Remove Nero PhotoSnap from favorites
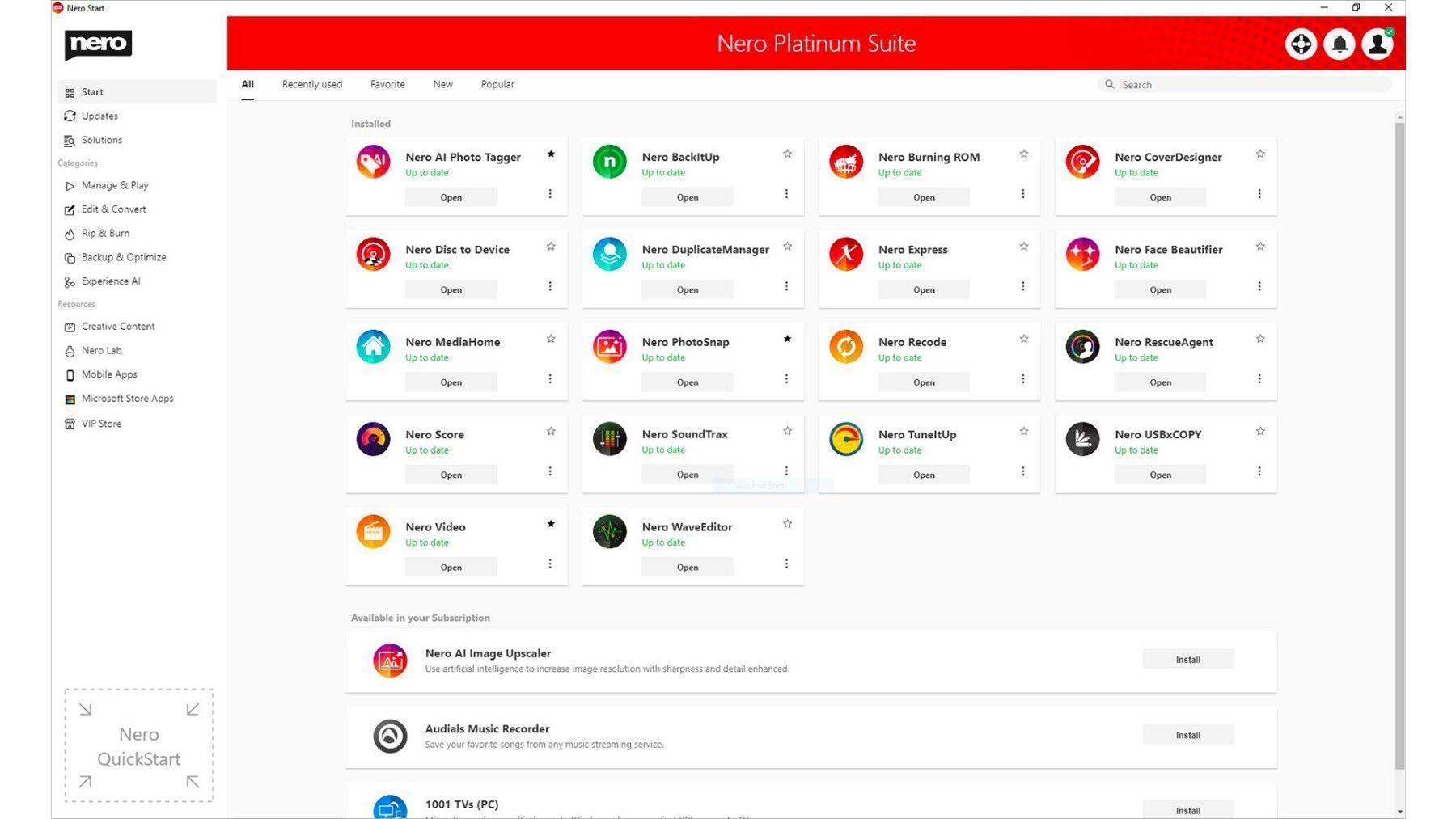 click(787, 339)
